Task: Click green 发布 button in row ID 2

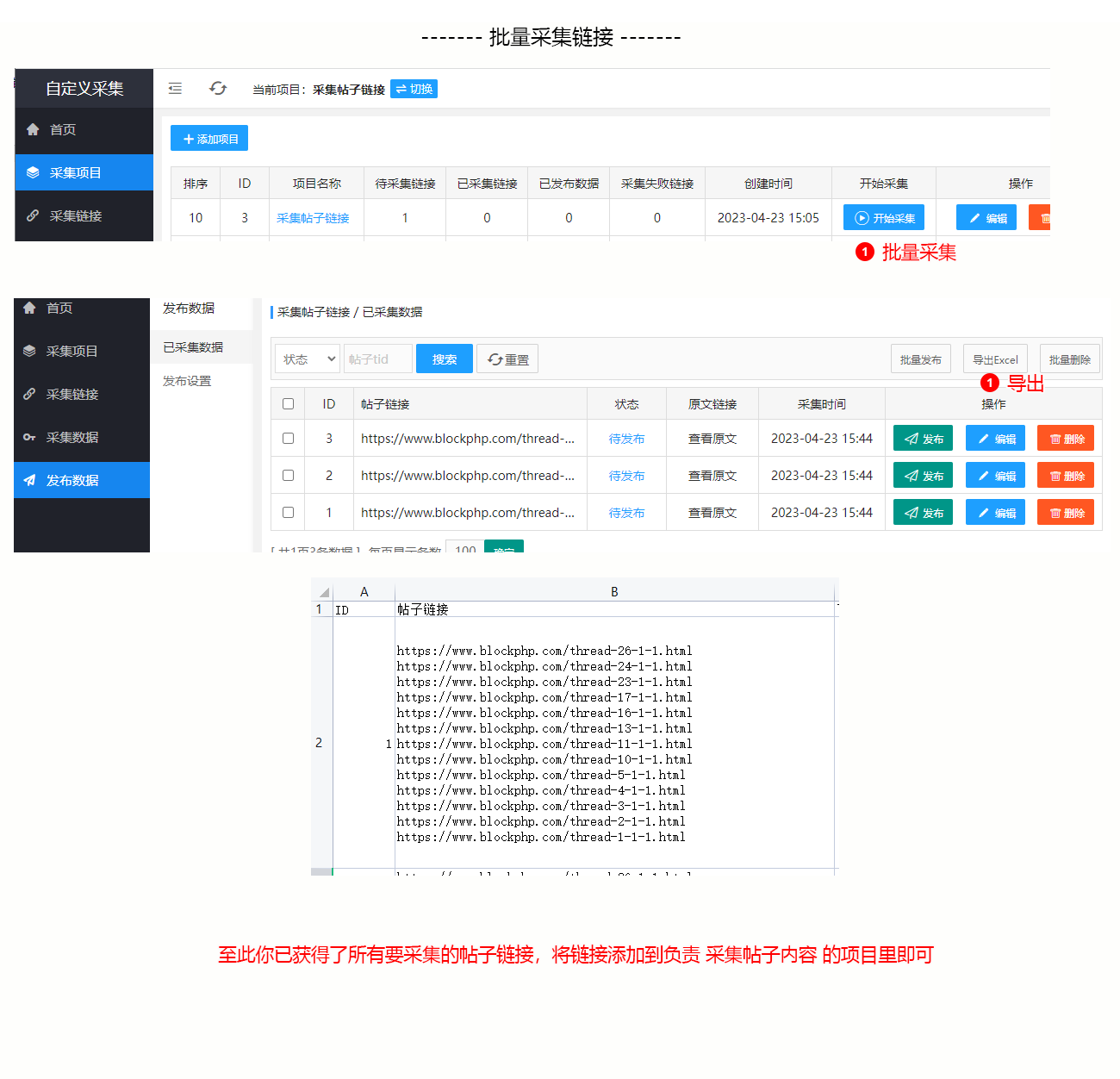Action: tap(923, 475)
